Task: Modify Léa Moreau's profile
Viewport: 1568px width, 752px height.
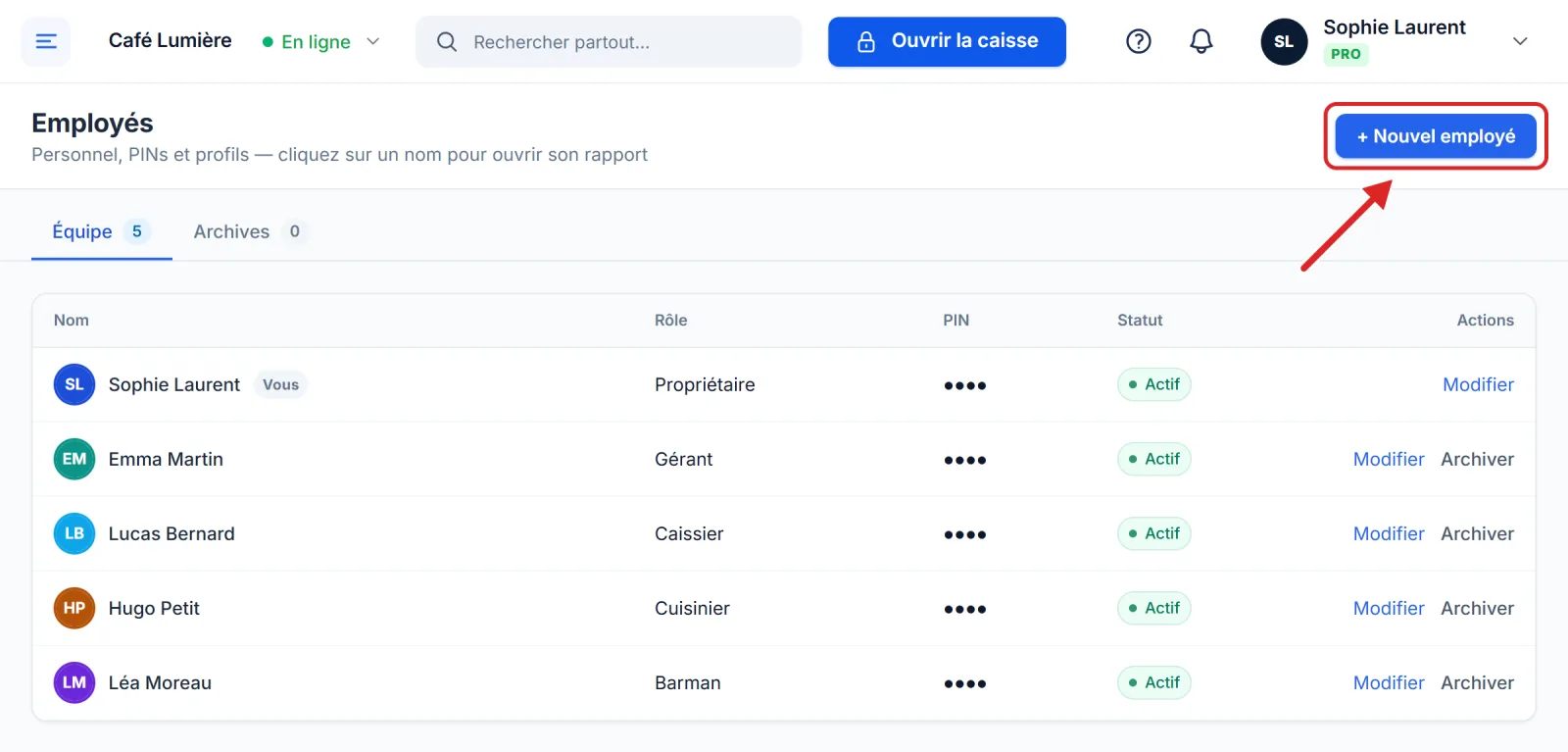Action: [x=1389, y=682]
